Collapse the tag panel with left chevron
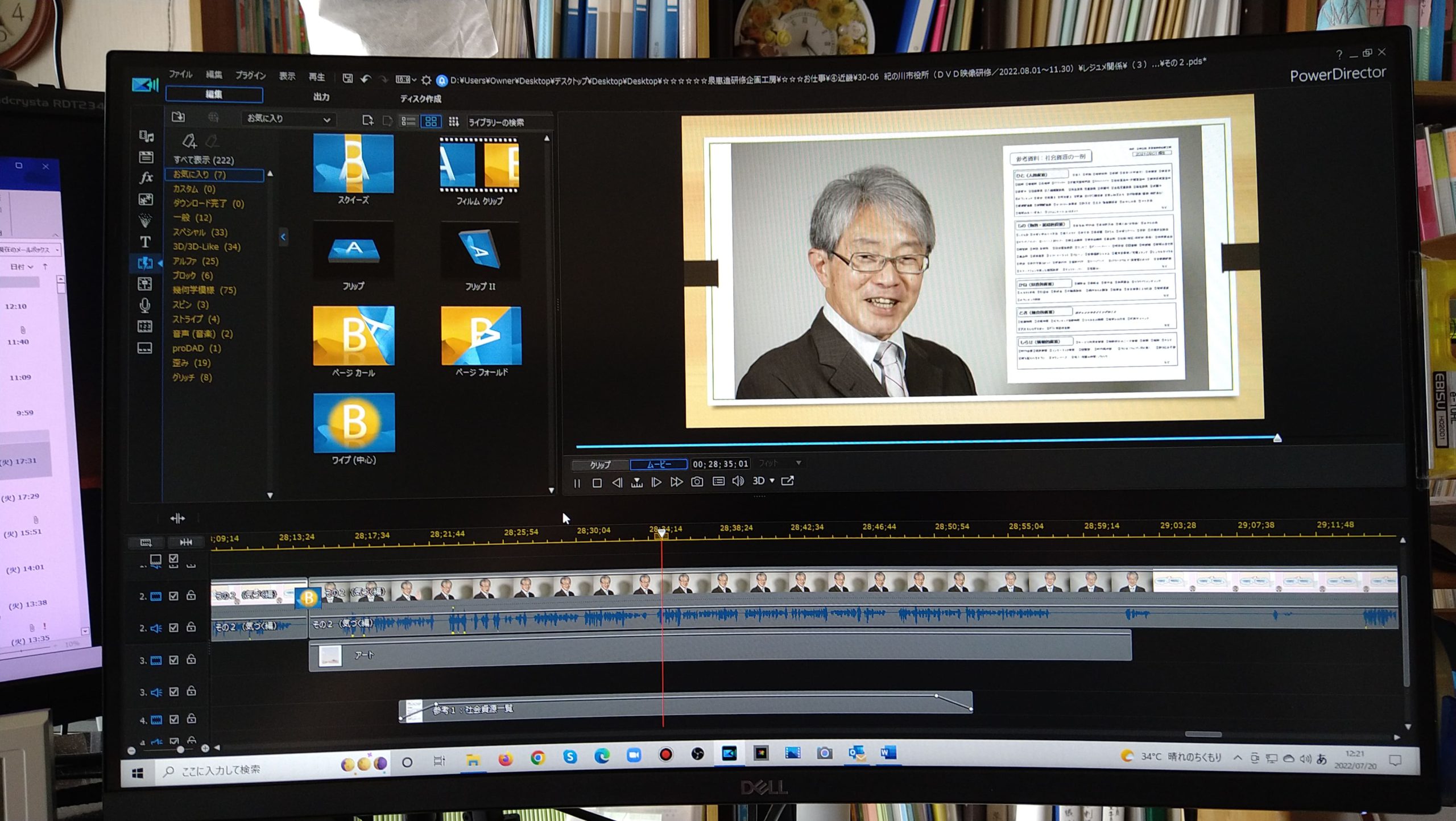 click(283, 237)
